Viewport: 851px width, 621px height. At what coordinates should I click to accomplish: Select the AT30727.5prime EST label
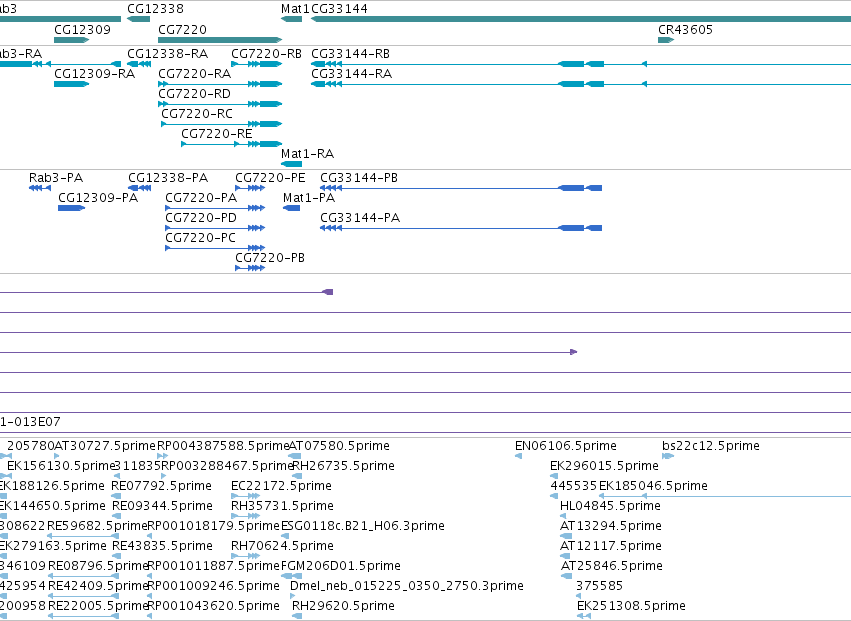pos(105,446)
